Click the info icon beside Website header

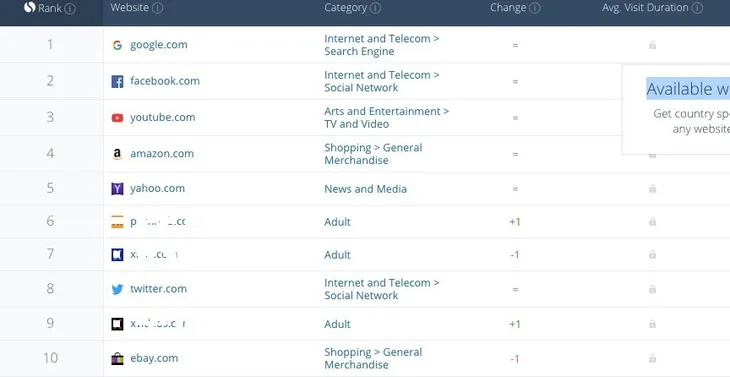158,8
